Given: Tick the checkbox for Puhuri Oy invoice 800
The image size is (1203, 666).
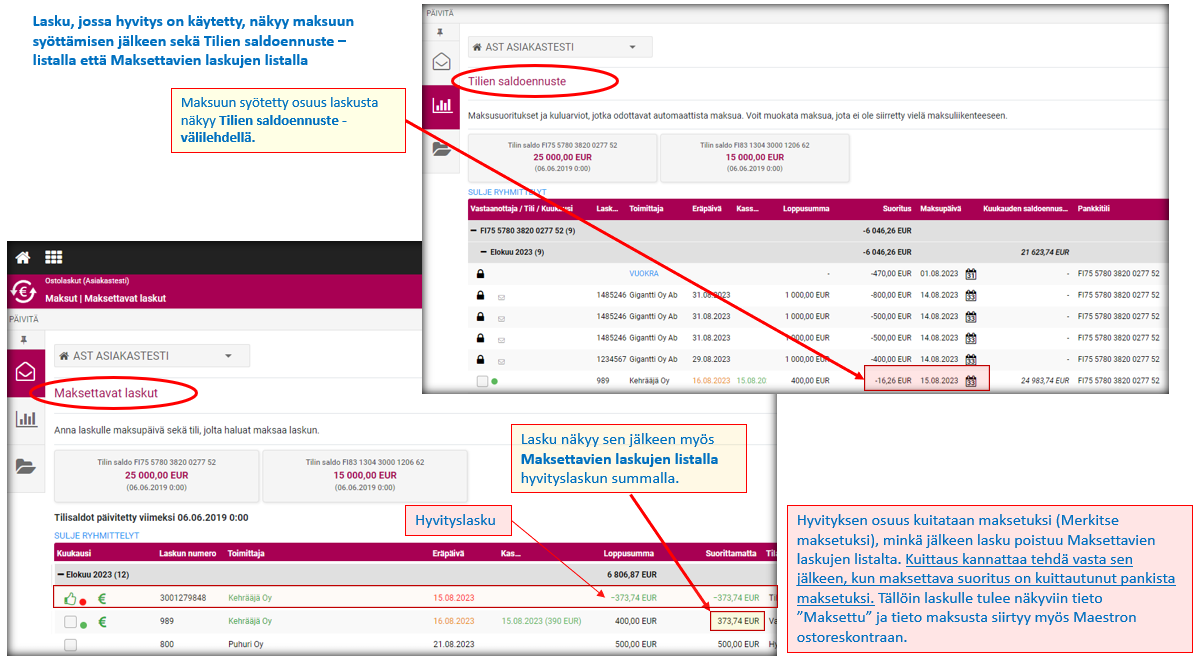Looking at the screenshot, I should pos(70,645).
